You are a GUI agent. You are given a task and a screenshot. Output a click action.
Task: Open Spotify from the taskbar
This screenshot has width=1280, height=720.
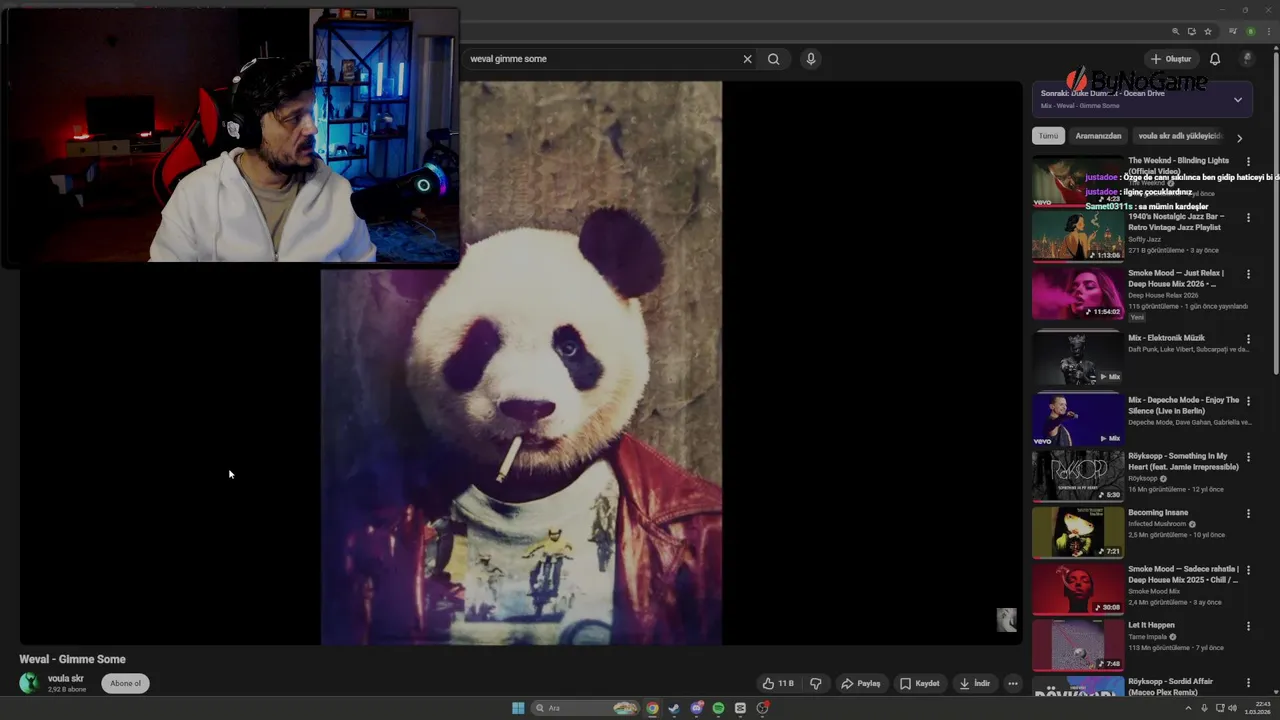[718, 708]
